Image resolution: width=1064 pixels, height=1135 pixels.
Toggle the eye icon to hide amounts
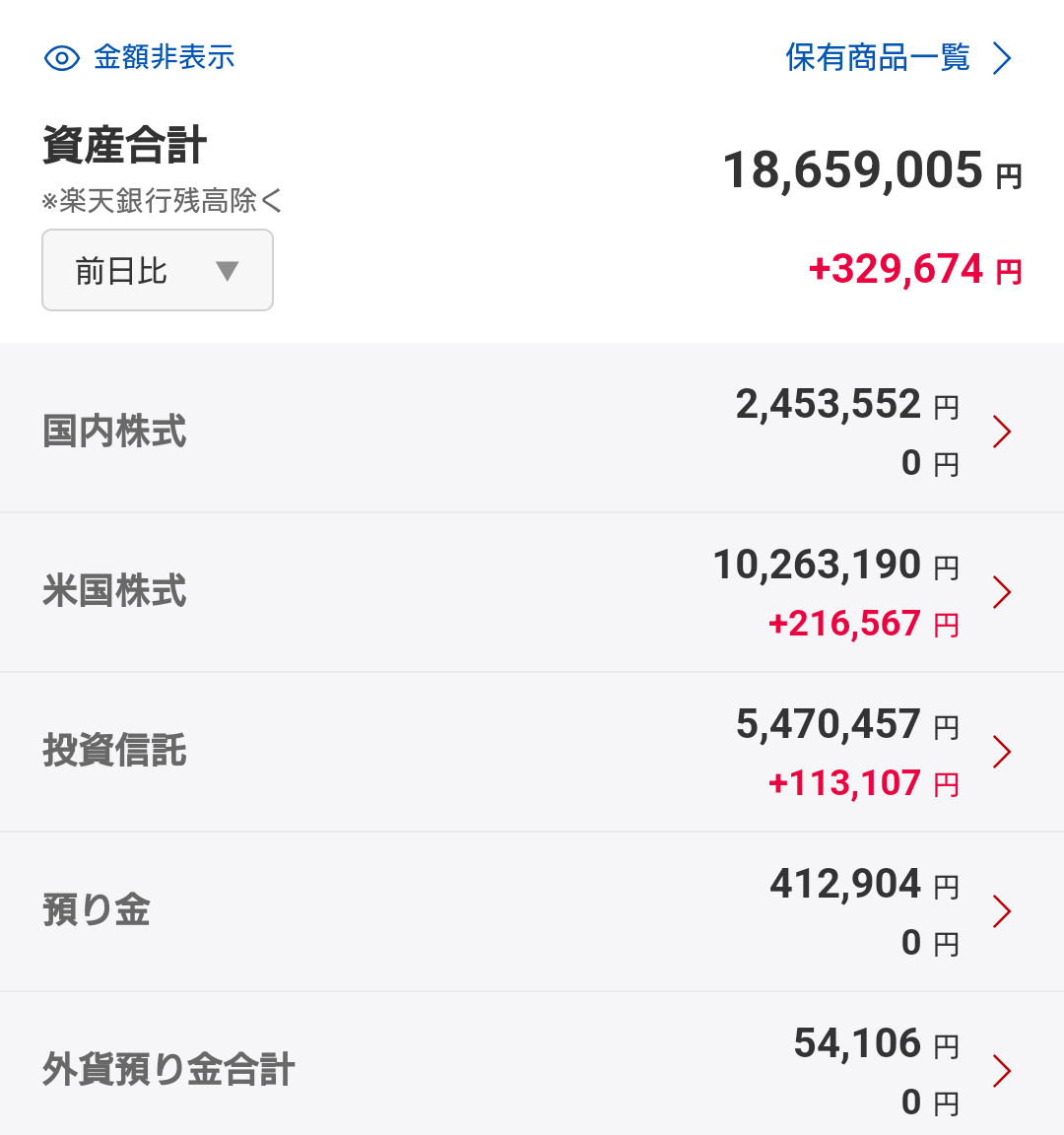[61, 58]
